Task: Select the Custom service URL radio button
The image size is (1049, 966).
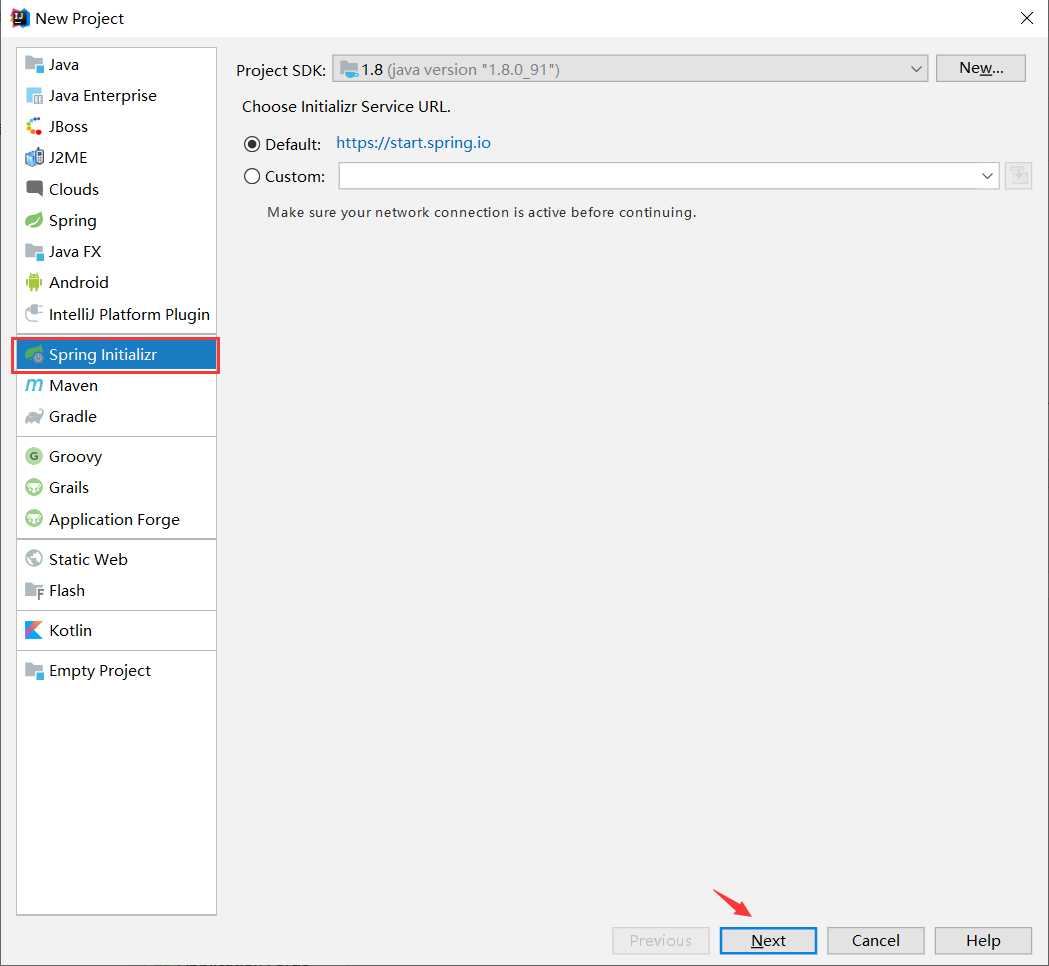Action: (x=252, y=176)
